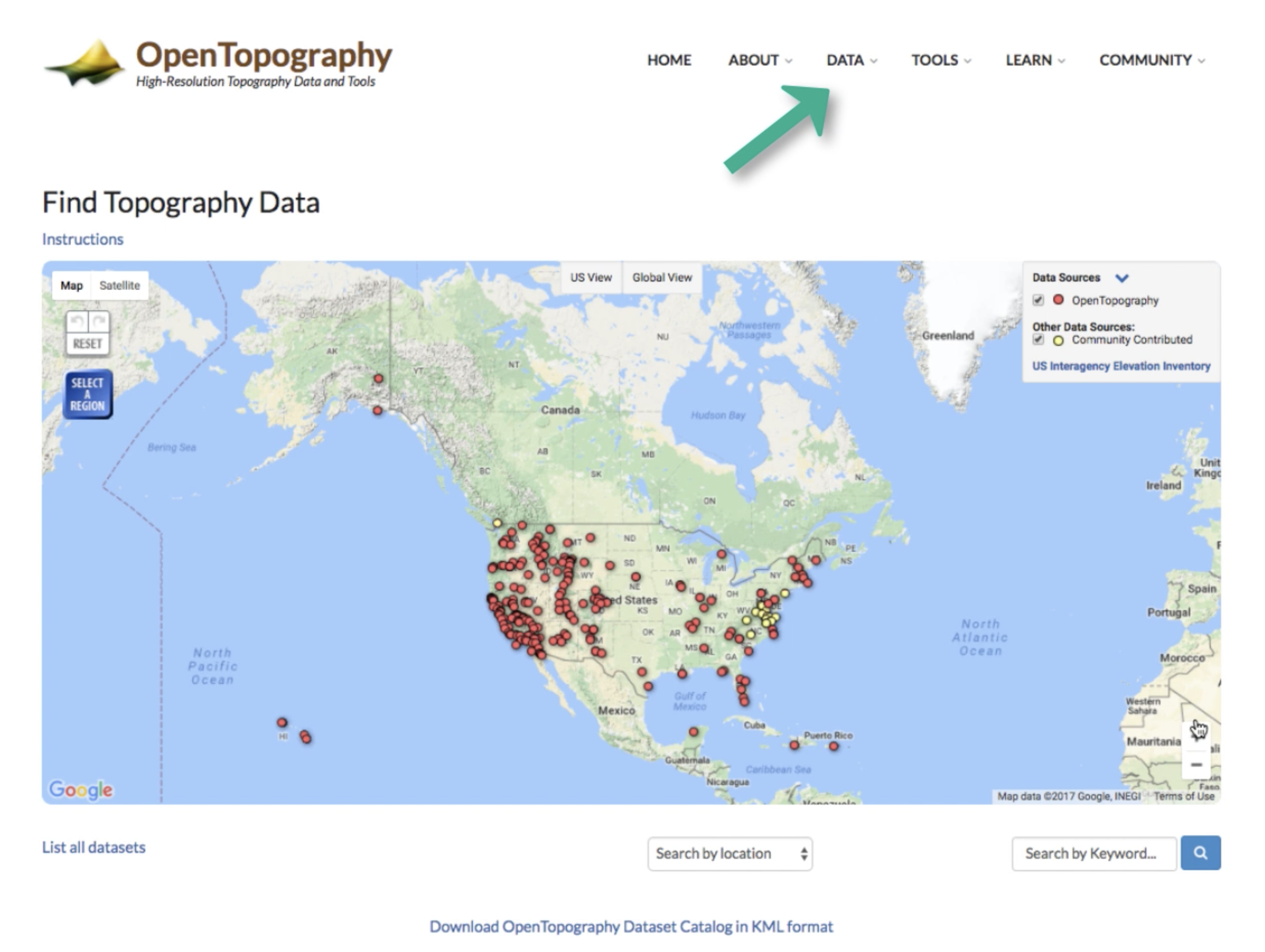Click the red marker above the MI label

pyautogui.click(x=722, y=554)
